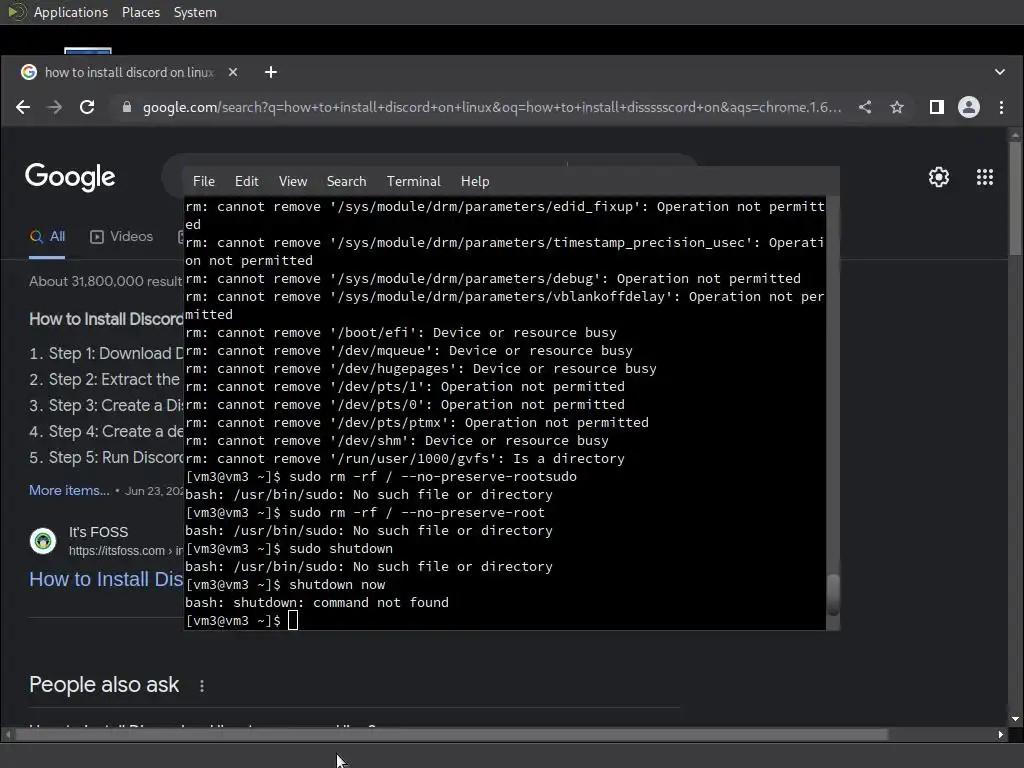Open the terminal File menu
This screenshot has width=1024, height=768.
pyautogui.click(x=204, y=182)
